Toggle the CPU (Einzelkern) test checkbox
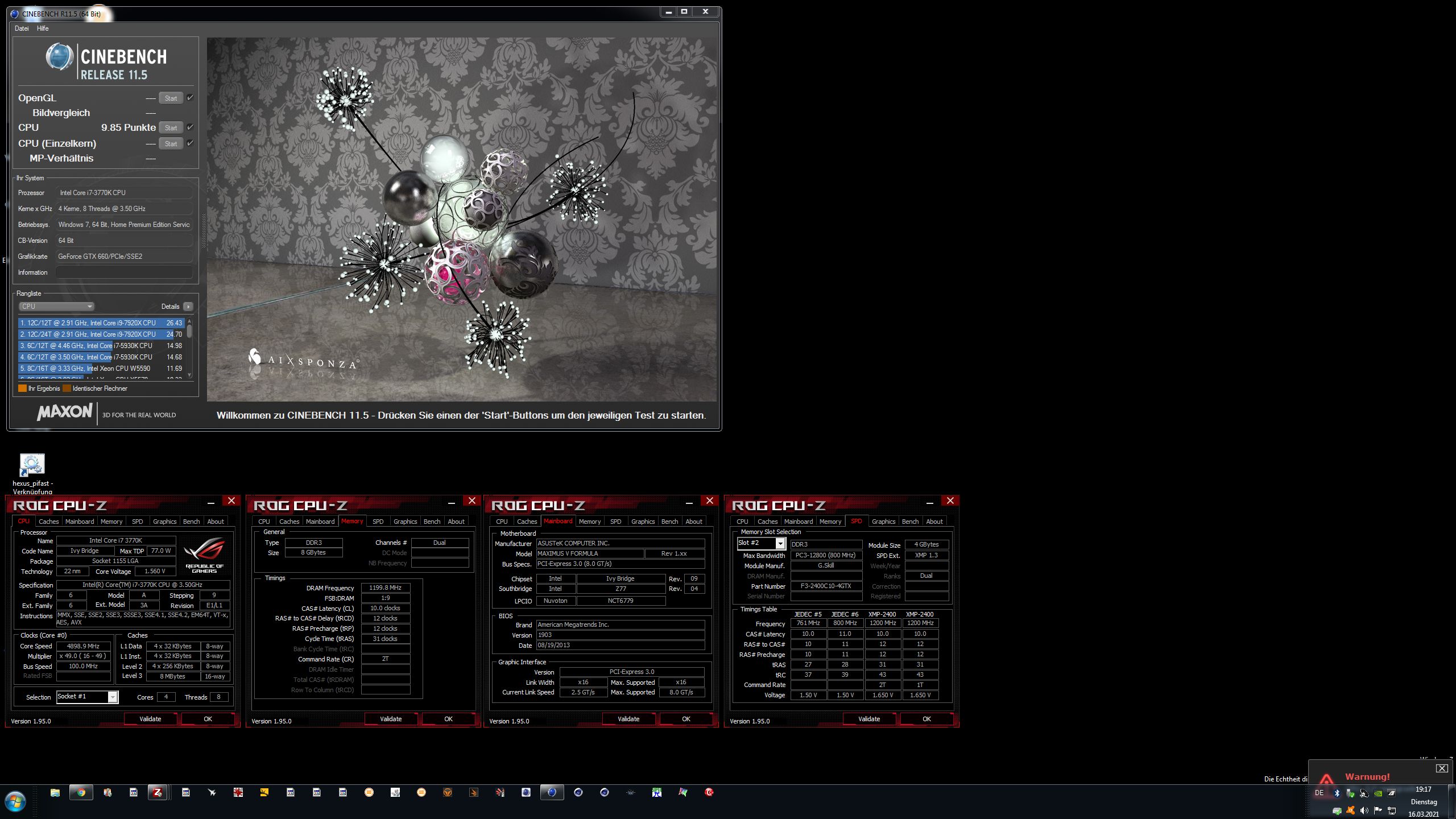Viewport: 1456px width, 819px height. tap(191, 143)
